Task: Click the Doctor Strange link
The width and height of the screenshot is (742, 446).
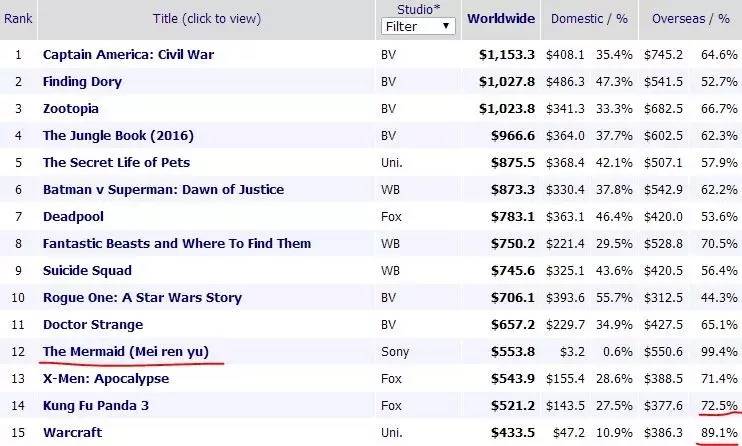Action: (x=93, y=324)
